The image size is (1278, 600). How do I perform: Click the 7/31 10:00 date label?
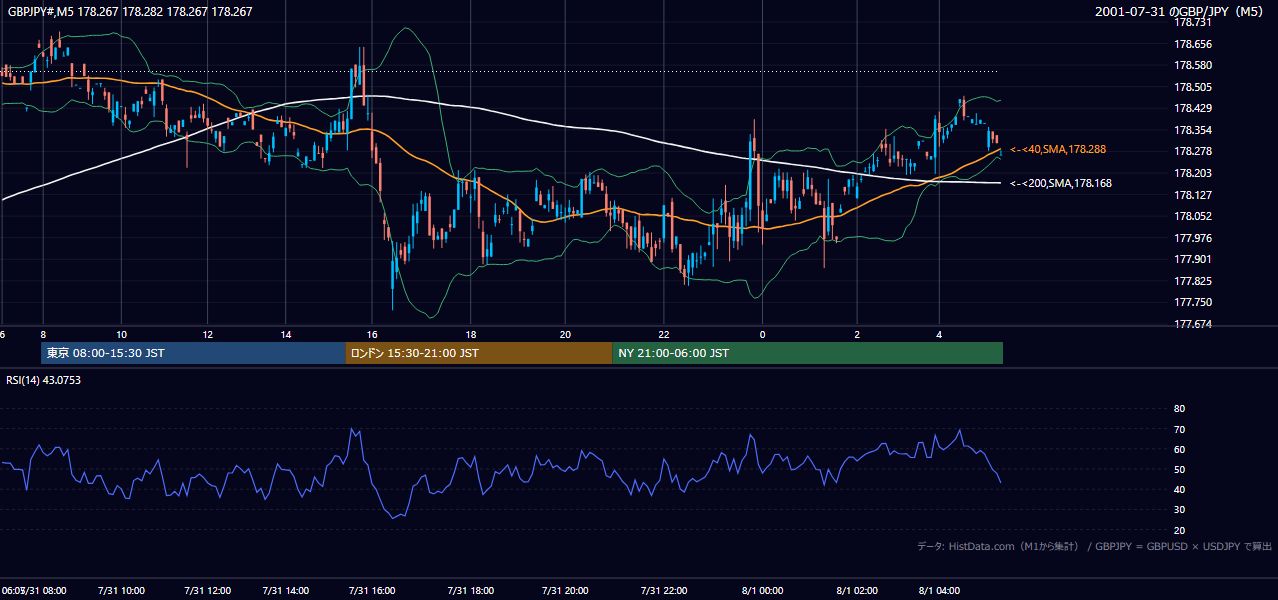pyautogui.click(x=122, y=591)
